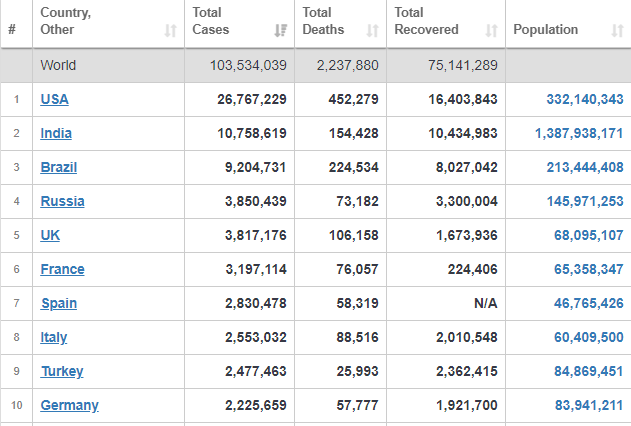Click Italy population 60,409,500

click(589, 337)
